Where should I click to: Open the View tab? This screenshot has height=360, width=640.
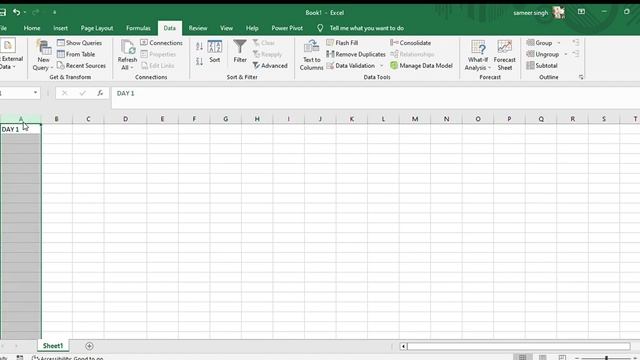(x=227, y=28)
